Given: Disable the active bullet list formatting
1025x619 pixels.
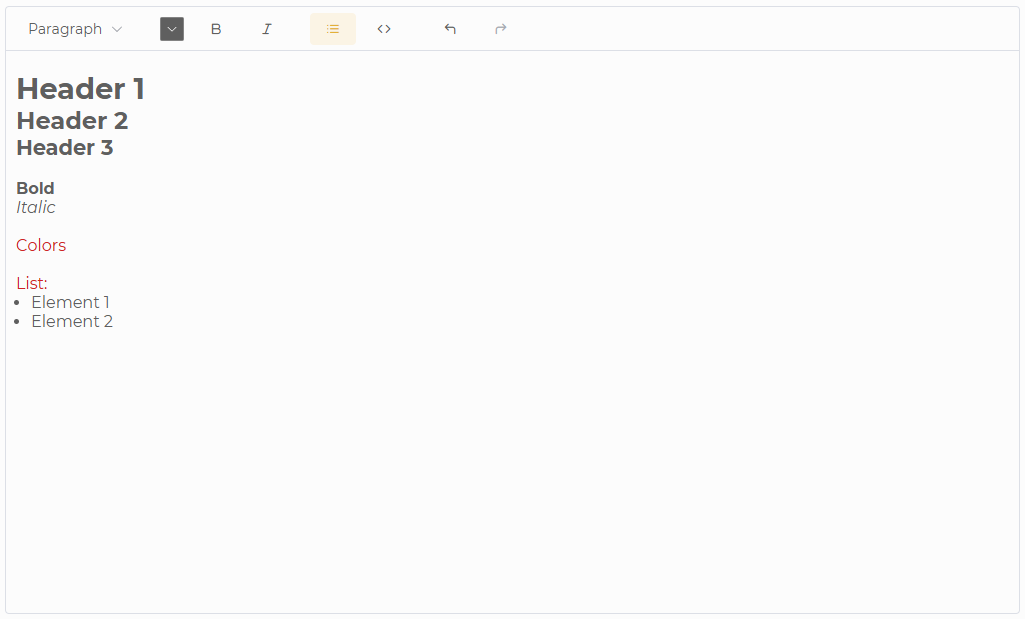Looking at the screenshot, I should 332,28.
